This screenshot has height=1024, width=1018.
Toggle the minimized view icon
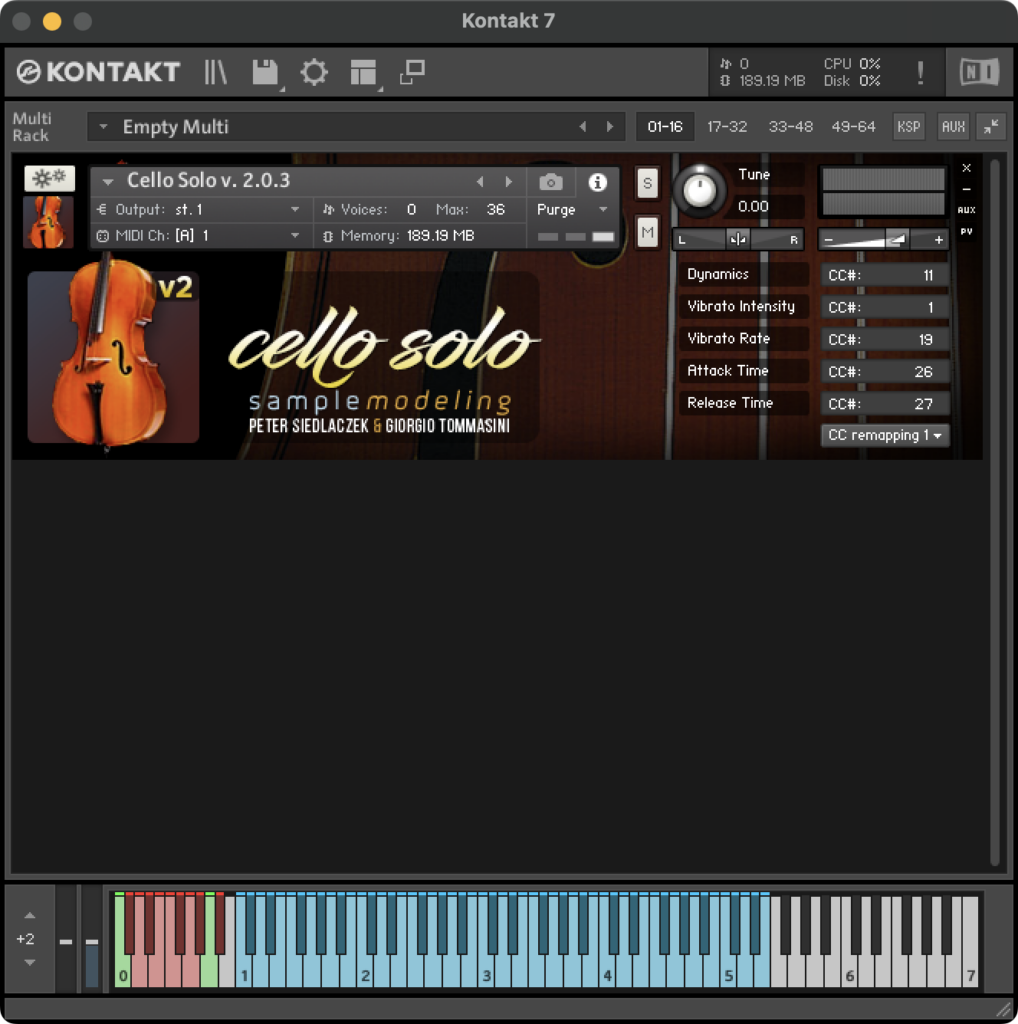coord(412,72)
